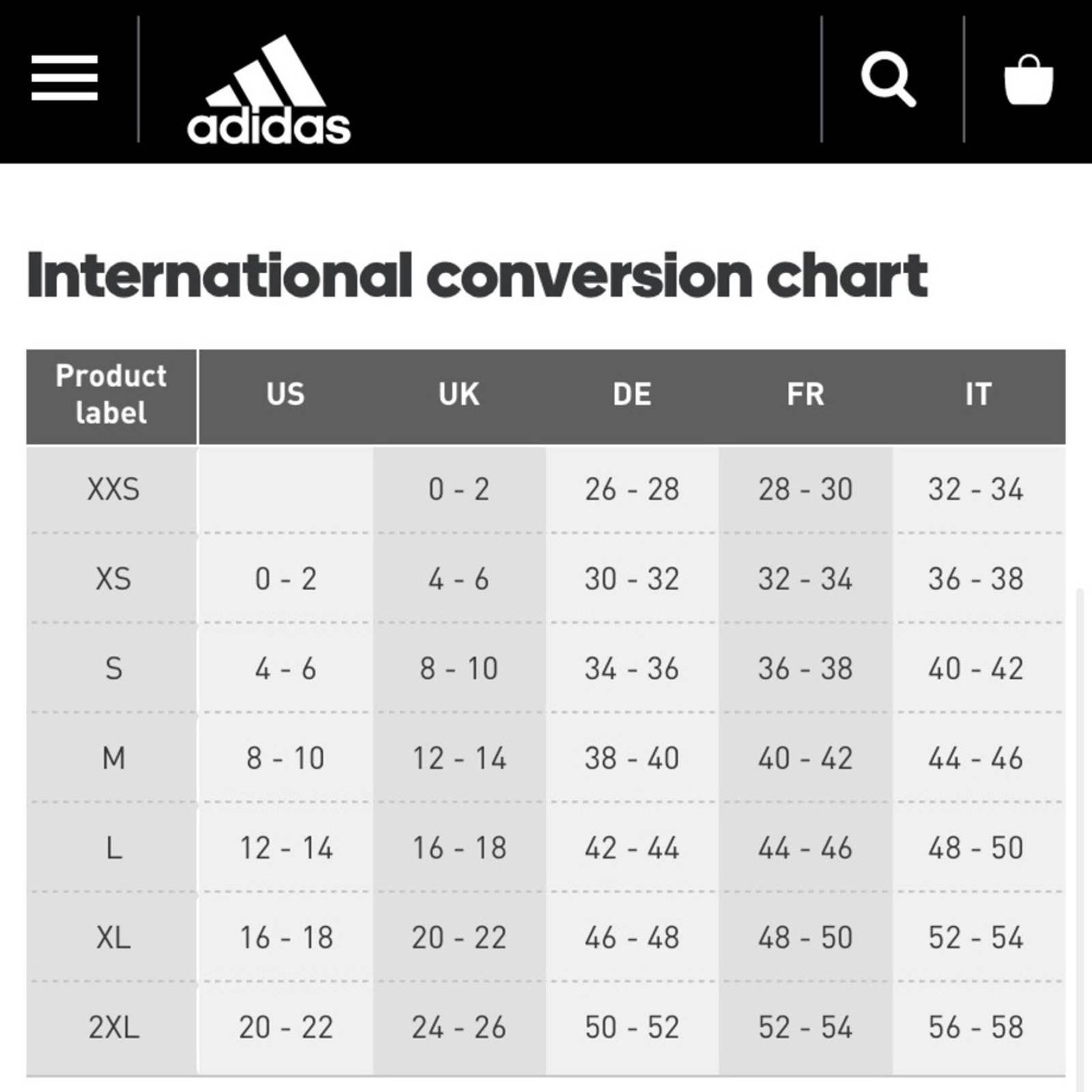Viewport: 1092px width, 1092px height.
Task: Select FR size 44 - 46 cell
Action: point(805,848)
